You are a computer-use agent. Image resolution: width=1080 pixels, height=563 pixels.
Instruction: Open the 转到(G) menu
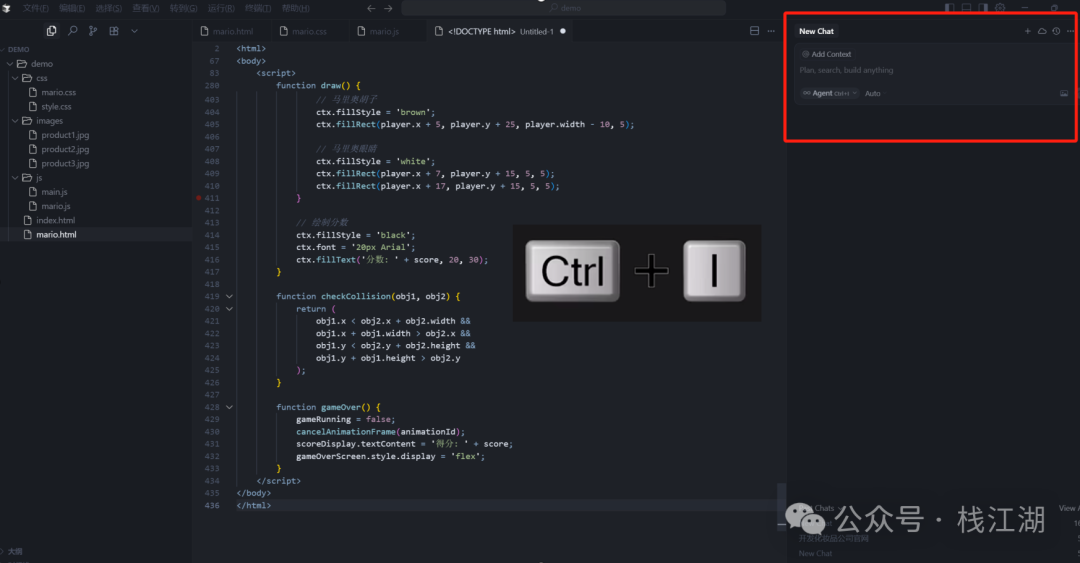[183, 8]
